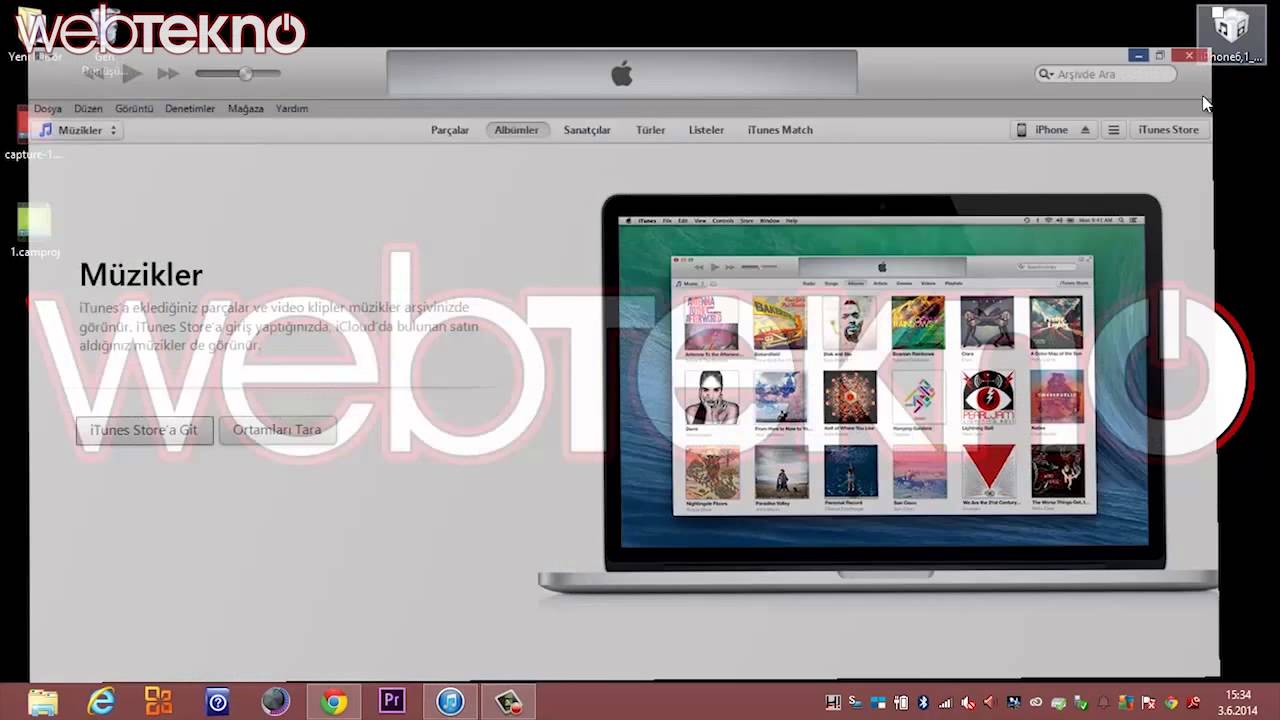Switch to the Sanatçılar tab
The width and height of the screenshot is (1280, 720).
(587, 130)
